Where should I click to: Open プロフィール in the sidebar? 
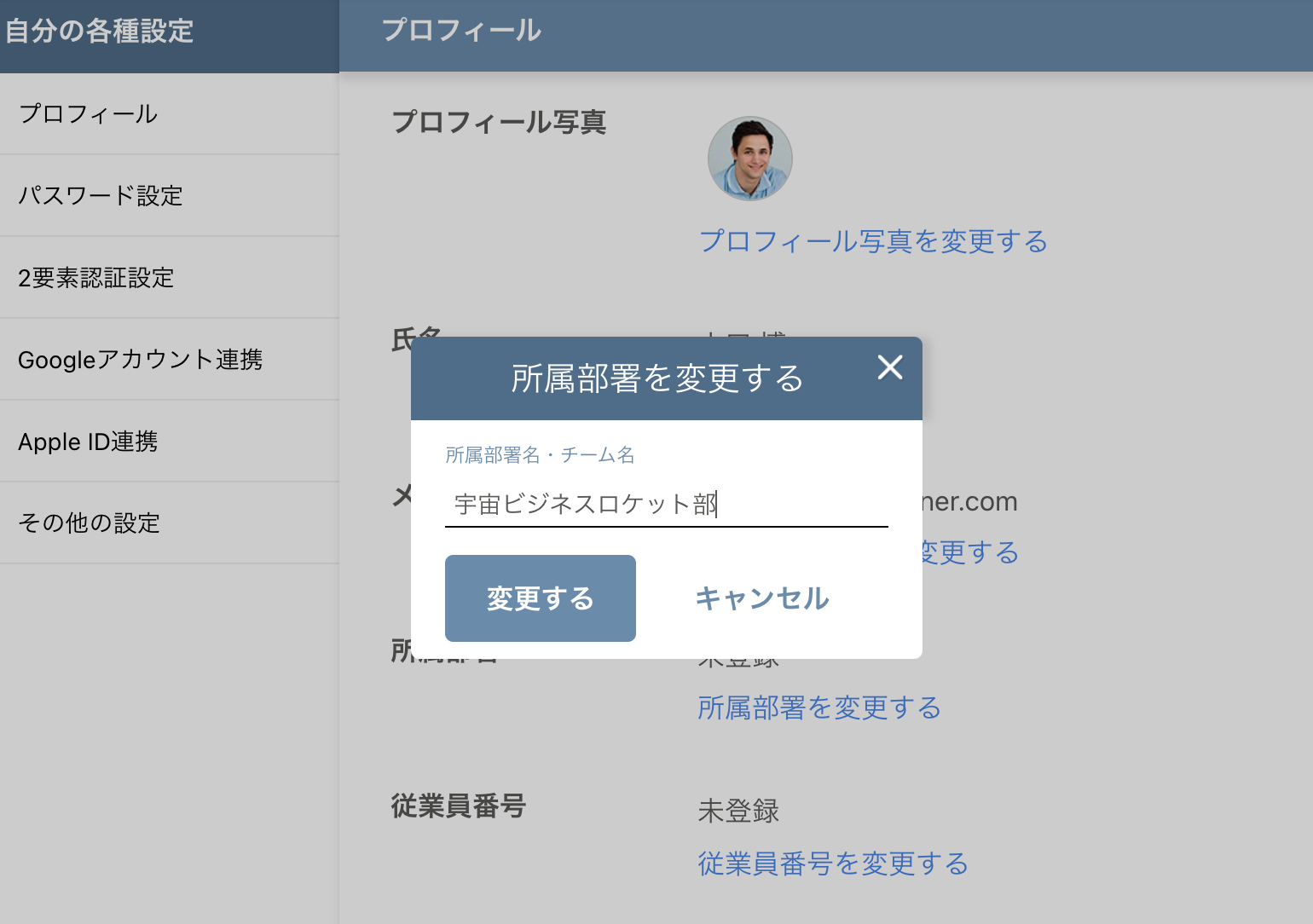(x=170, y=114)
